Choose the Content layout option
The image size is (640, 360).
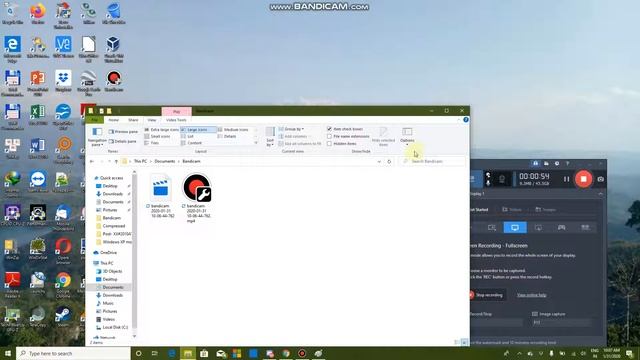click(x=192, y=143)
